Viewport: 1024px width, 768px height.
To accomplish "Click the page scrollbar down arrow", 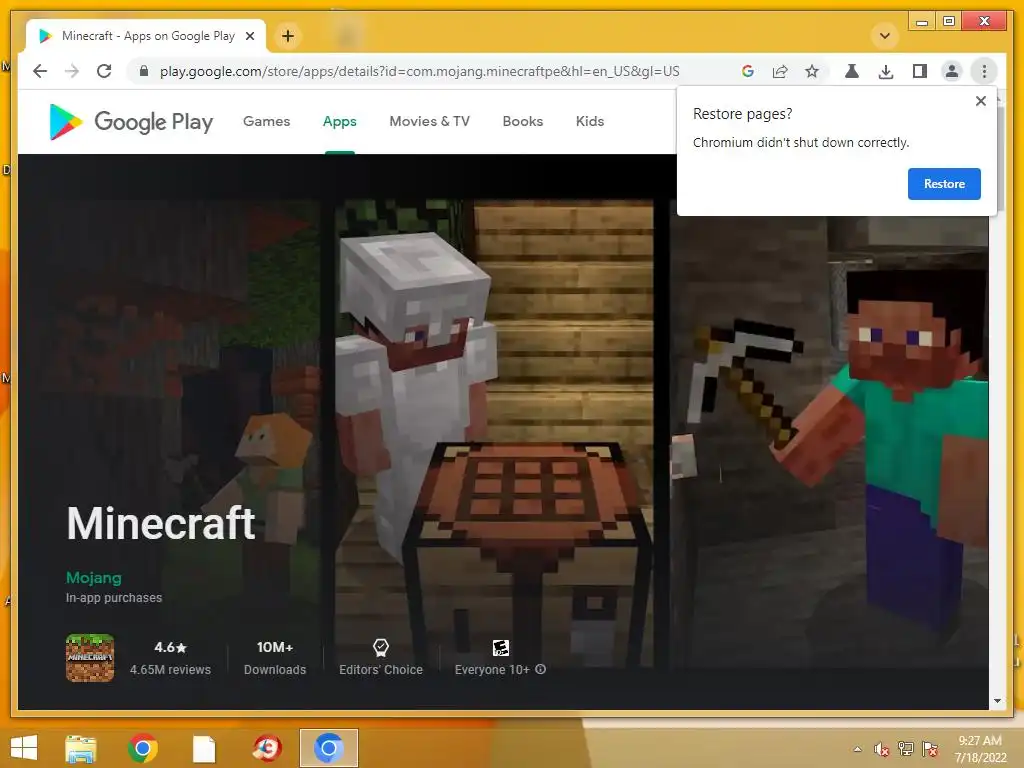I will click(x=997, y=701).
